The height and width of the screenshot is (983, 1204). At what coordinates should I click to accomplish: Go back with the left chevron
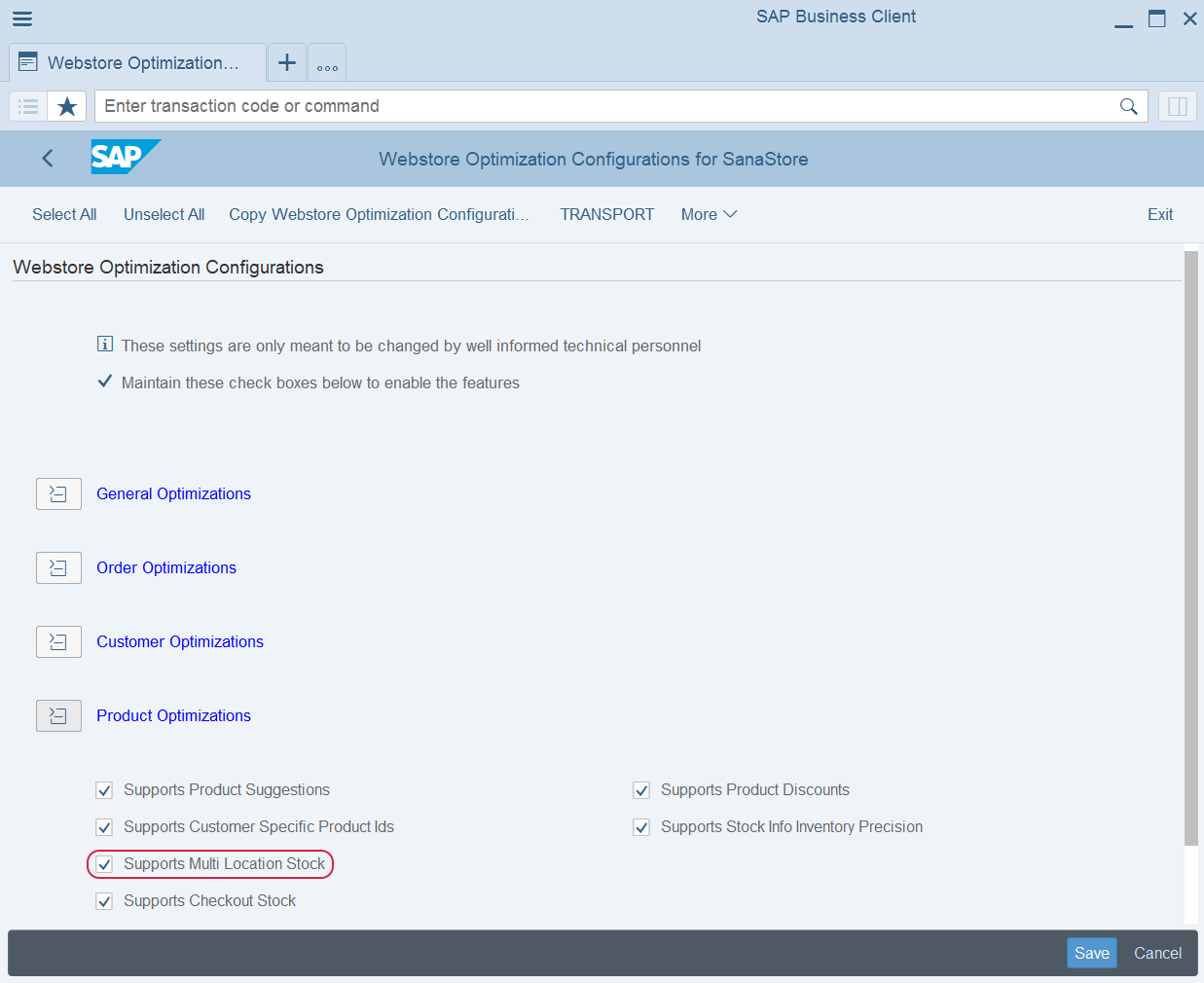pos(47,158)
